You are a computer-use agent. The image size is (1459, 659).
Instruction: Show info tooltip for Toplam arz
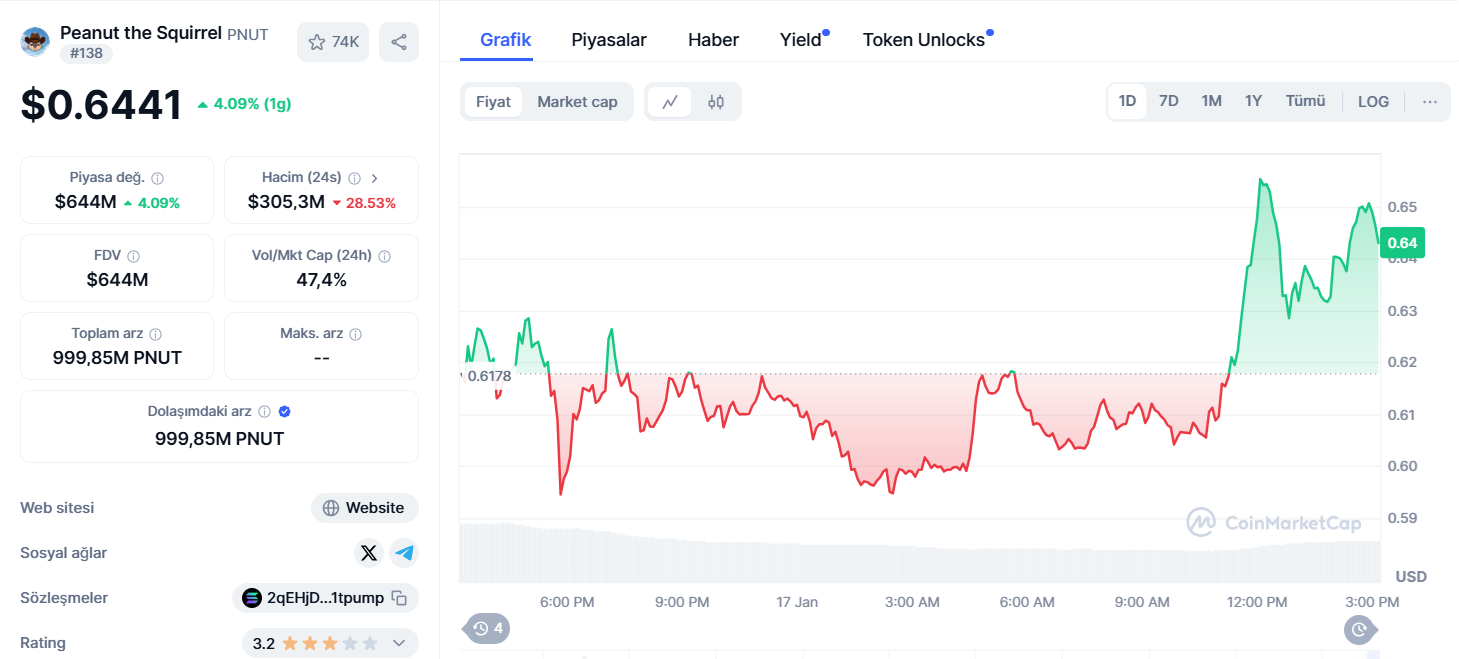coord(156,334)
